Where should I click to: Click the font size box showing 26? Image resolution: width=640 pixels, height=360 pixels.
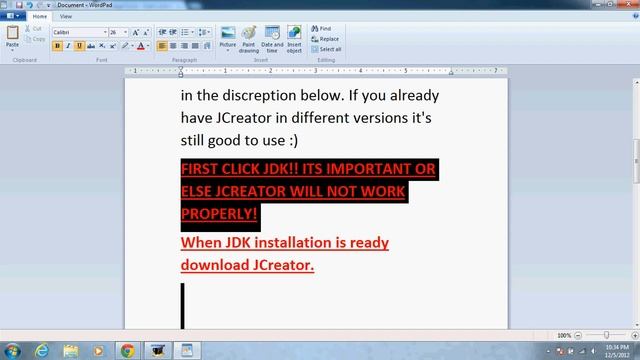pyautogui.click(x=116, y=32)
